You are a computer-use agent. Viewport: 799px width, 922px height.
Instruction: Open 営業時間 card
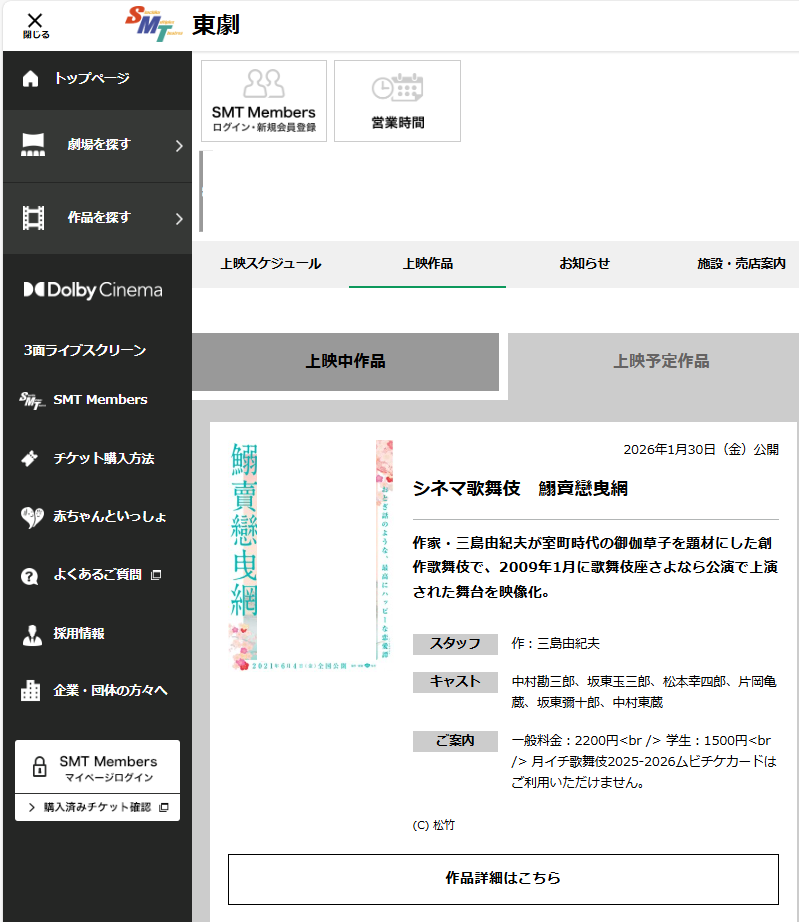pyautogui.click(x=397, y=101)
